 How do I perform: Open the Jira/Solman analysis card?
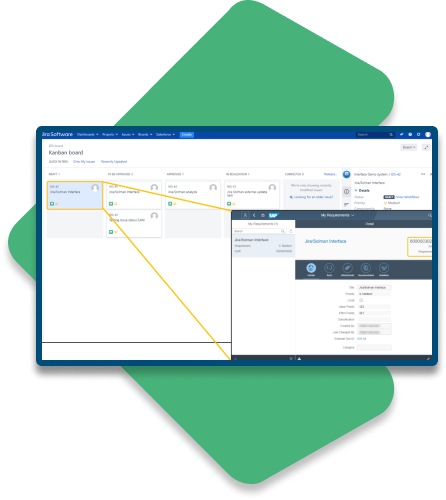[x=193, y=195]
